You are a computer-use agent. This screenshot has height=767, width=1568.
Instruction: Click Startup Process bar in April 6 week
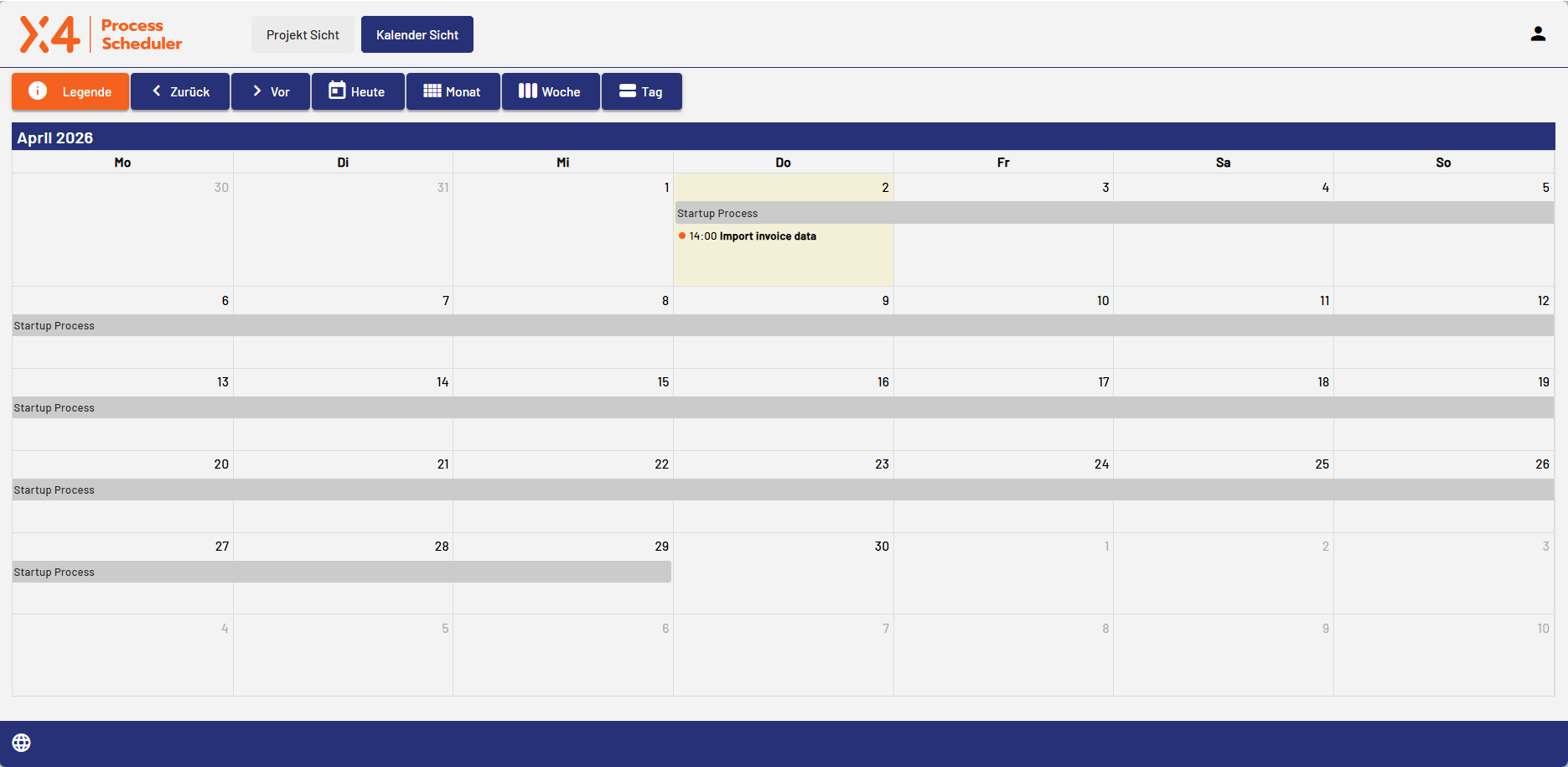(x=783, y=325)
